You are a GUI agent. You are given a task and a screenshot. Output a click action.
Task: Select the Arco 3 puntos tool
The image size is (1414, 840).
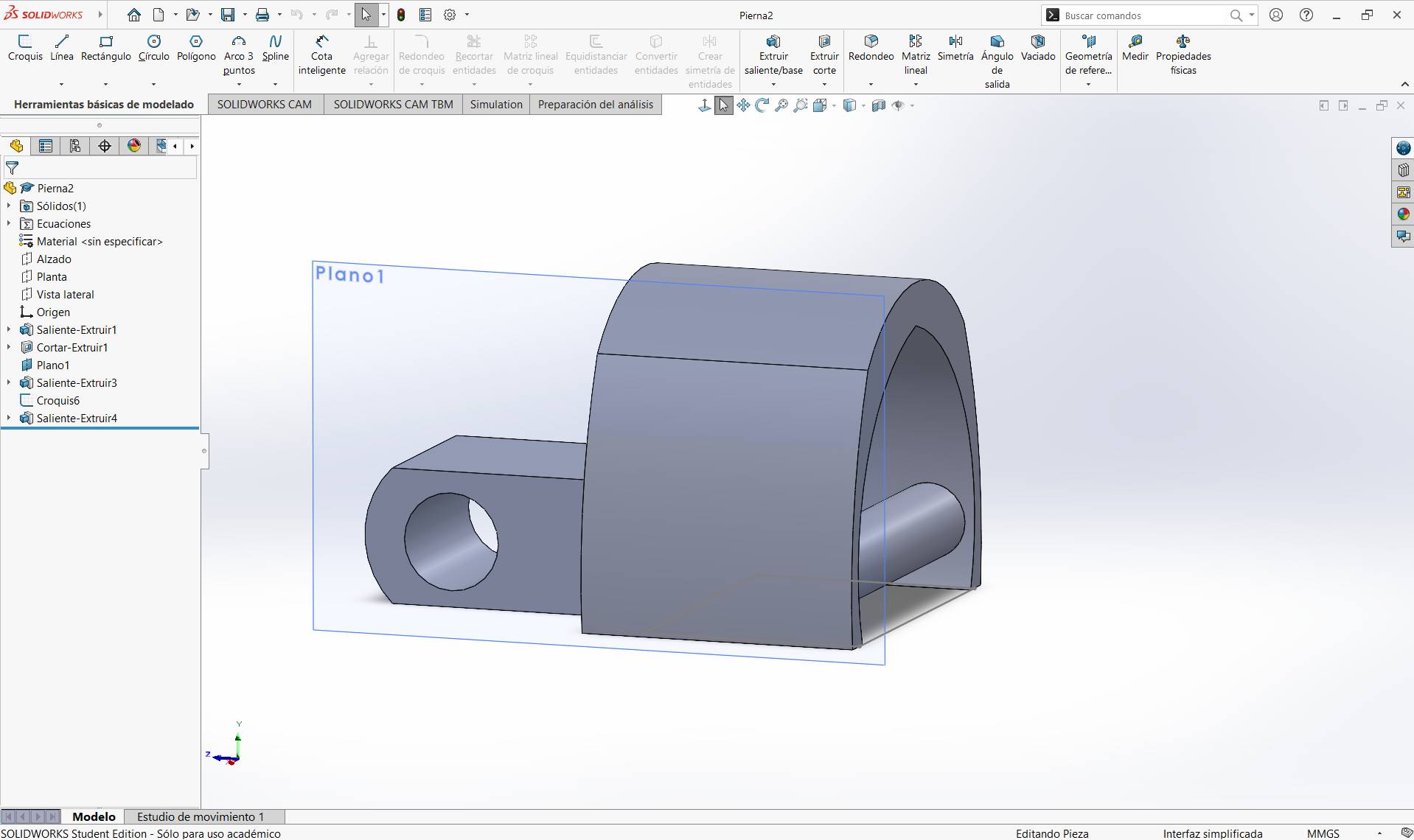coord(239,55)
